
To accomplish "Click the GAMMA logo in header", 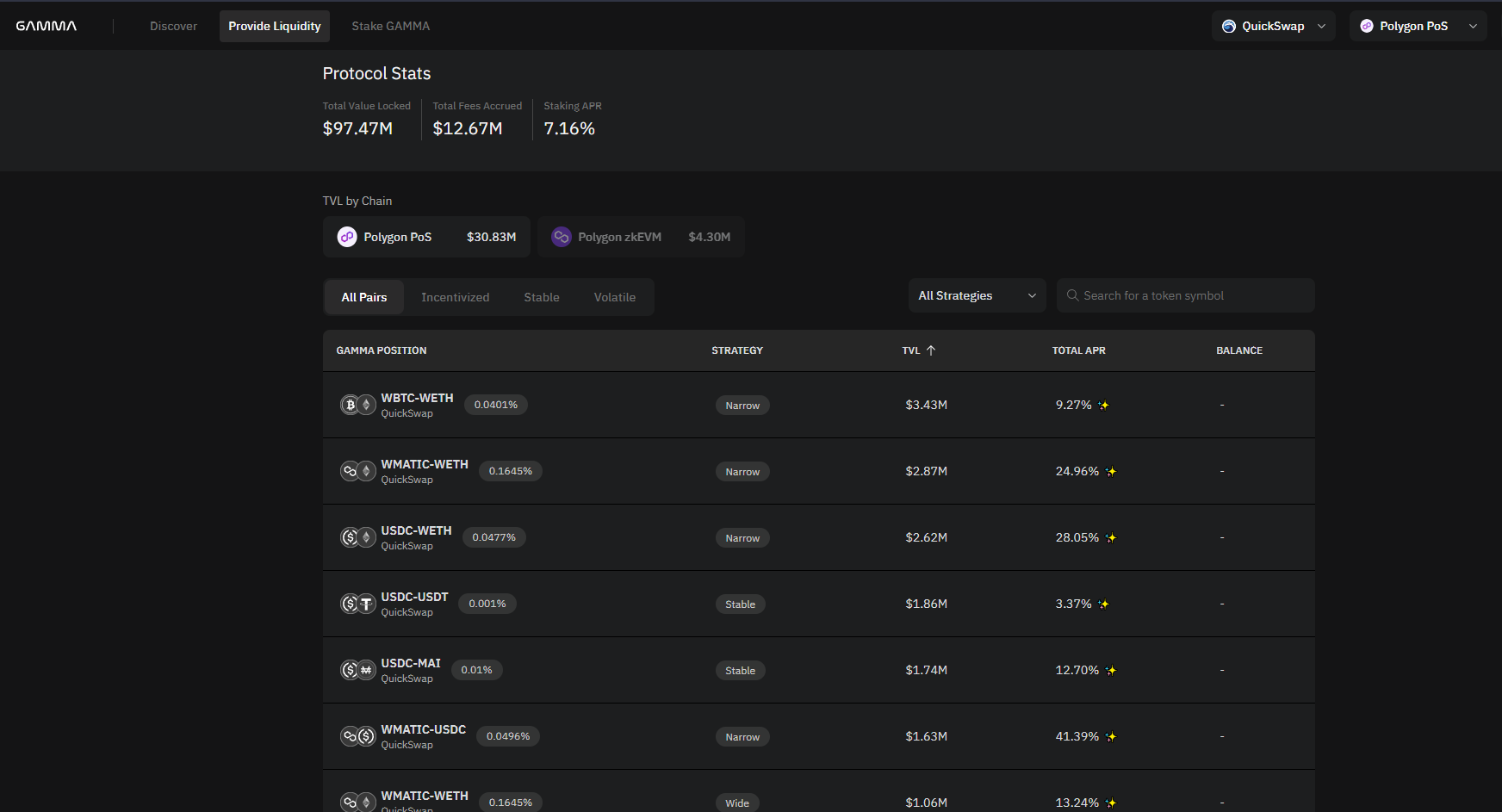I will coord(47,26).
